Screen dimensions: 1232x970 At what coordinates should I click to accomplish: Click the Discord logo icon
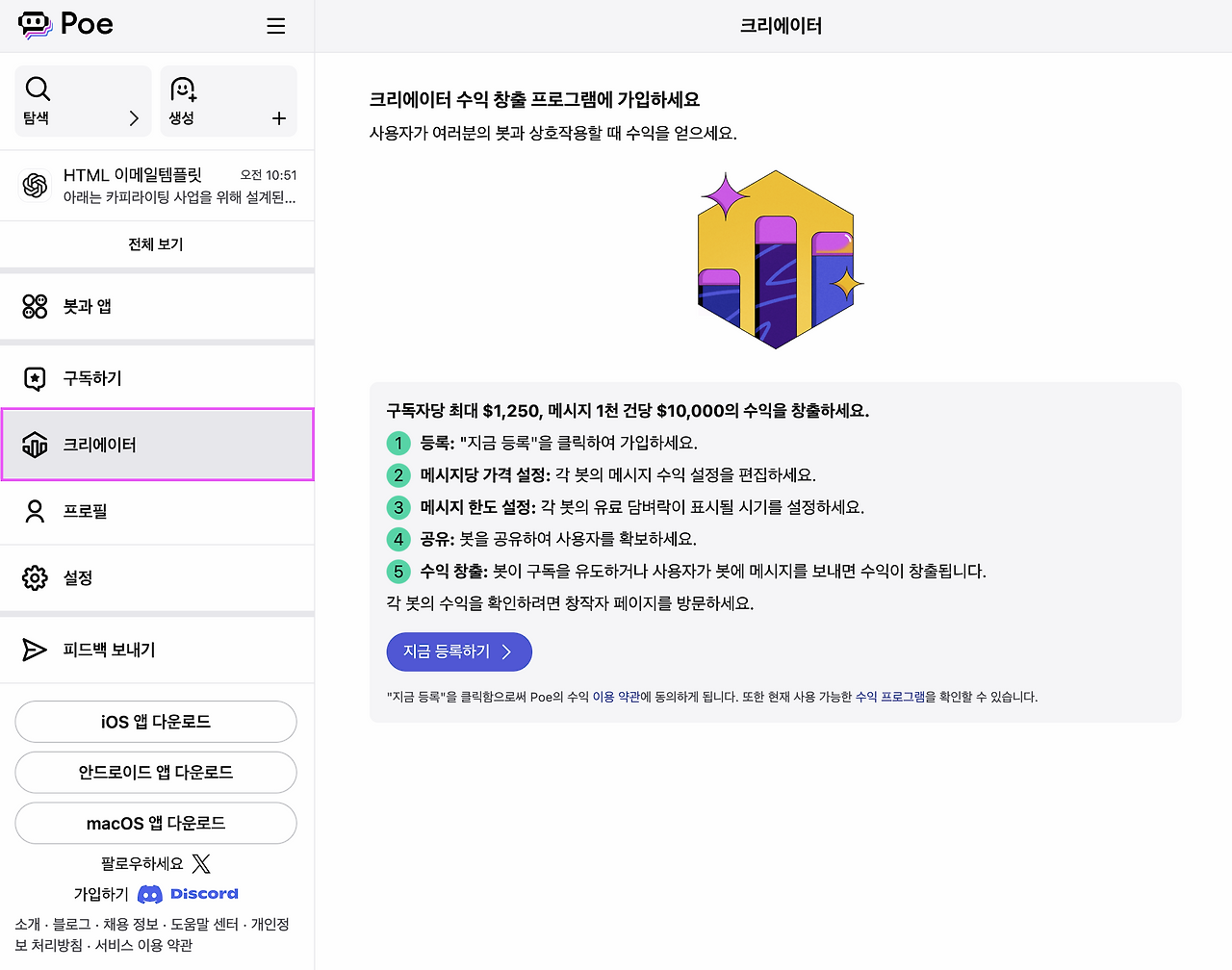[150, 894]
